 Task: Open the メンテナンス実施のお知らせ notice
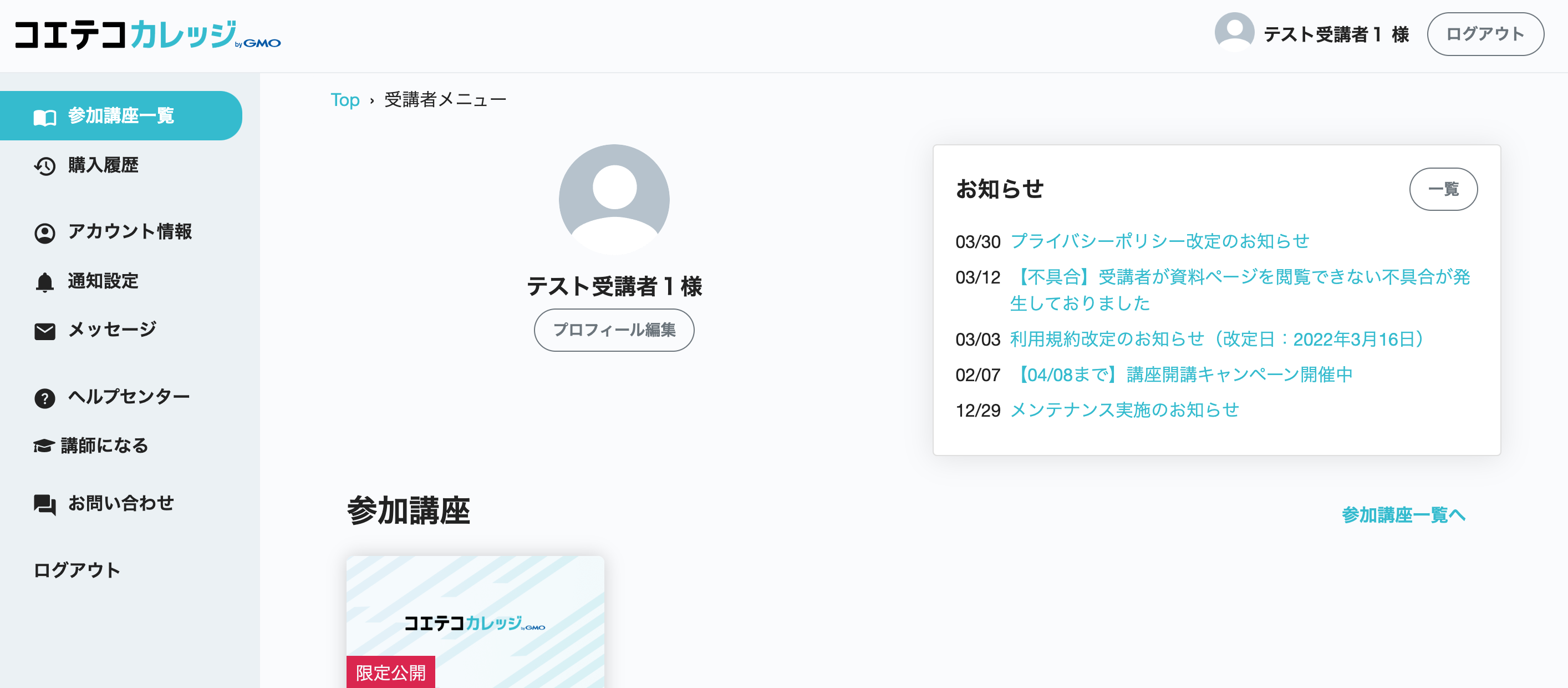coord(1124,410)
